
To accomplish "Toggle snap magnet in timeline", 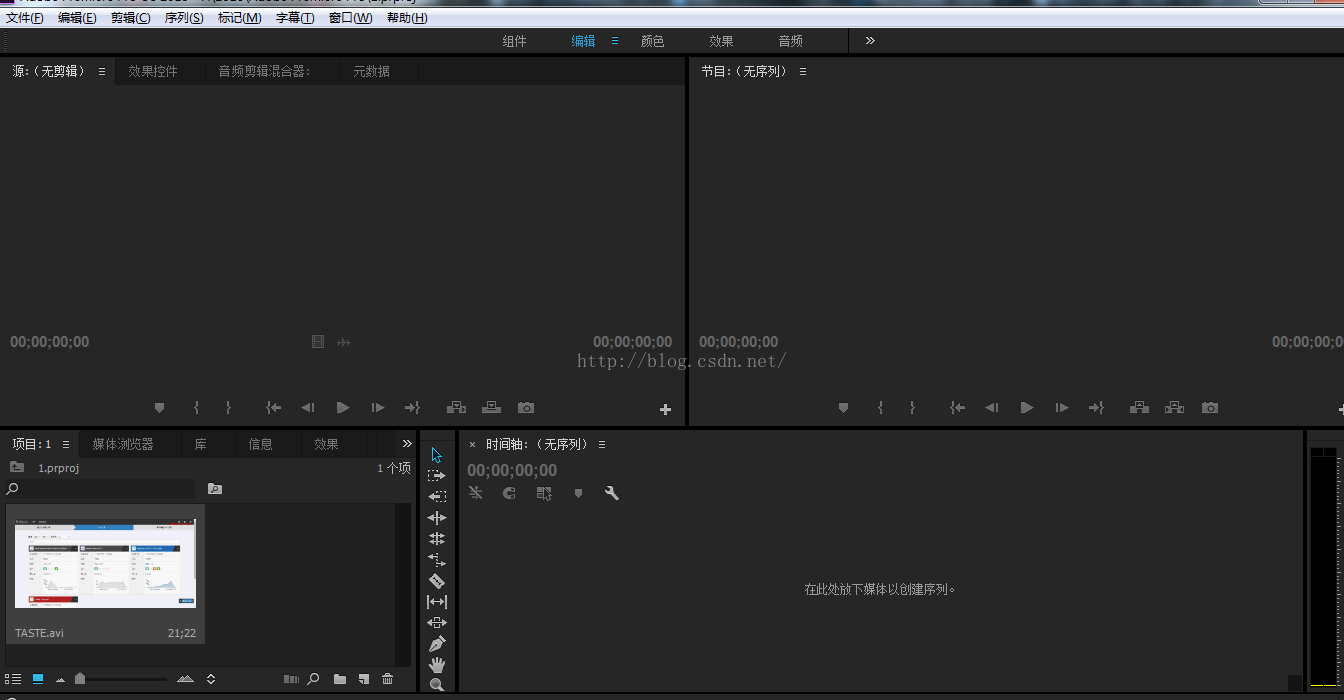I will click(509, 493).
